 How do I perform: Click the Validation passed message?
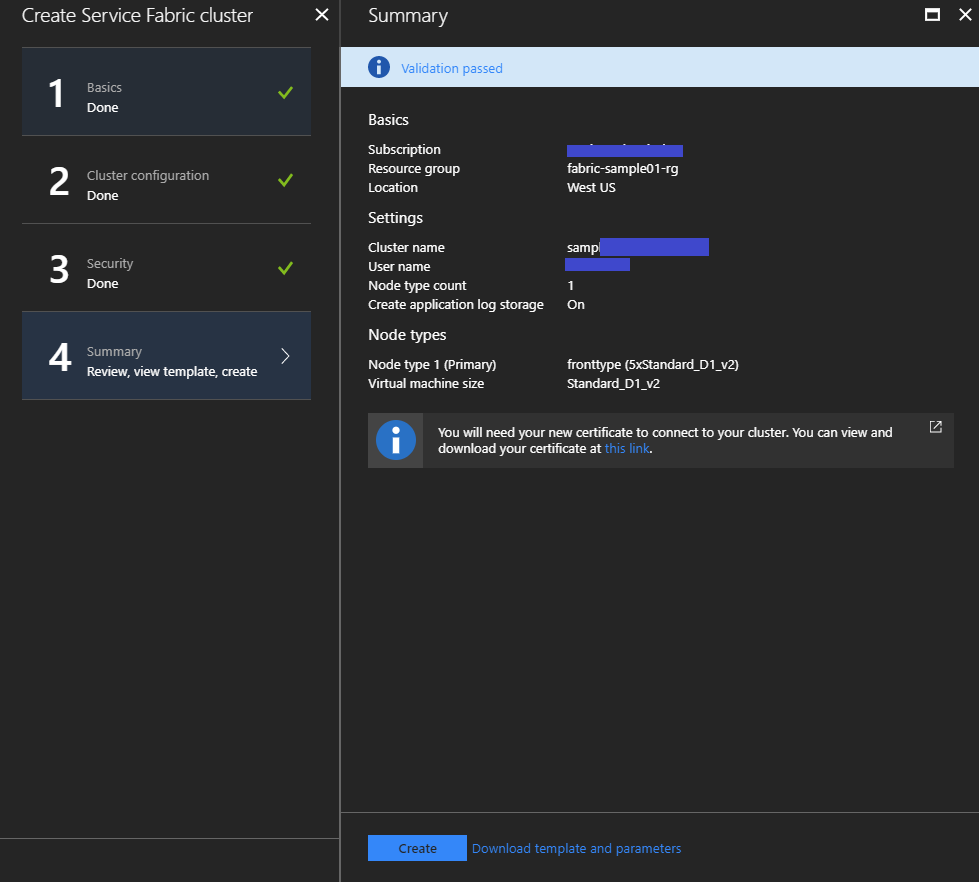(x=451, y=68)
